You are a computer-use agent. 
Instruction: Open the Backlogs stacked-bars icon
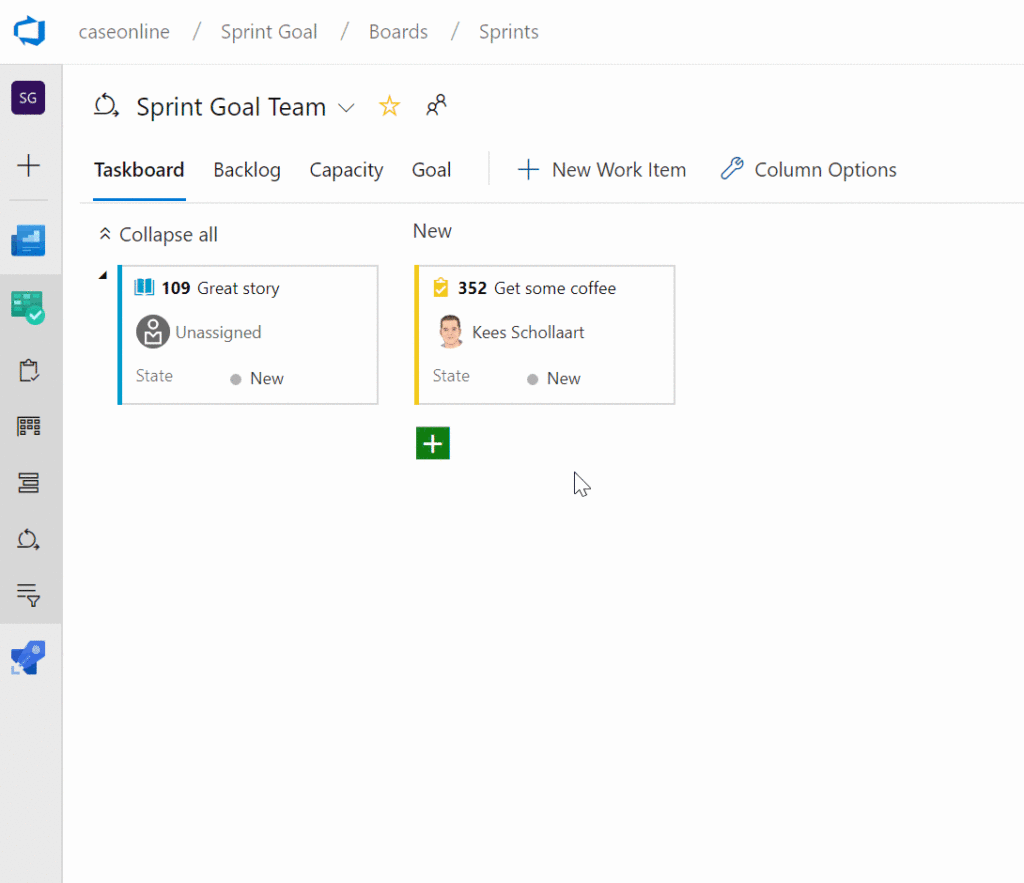pyautogui.click(x=28, y=483)
